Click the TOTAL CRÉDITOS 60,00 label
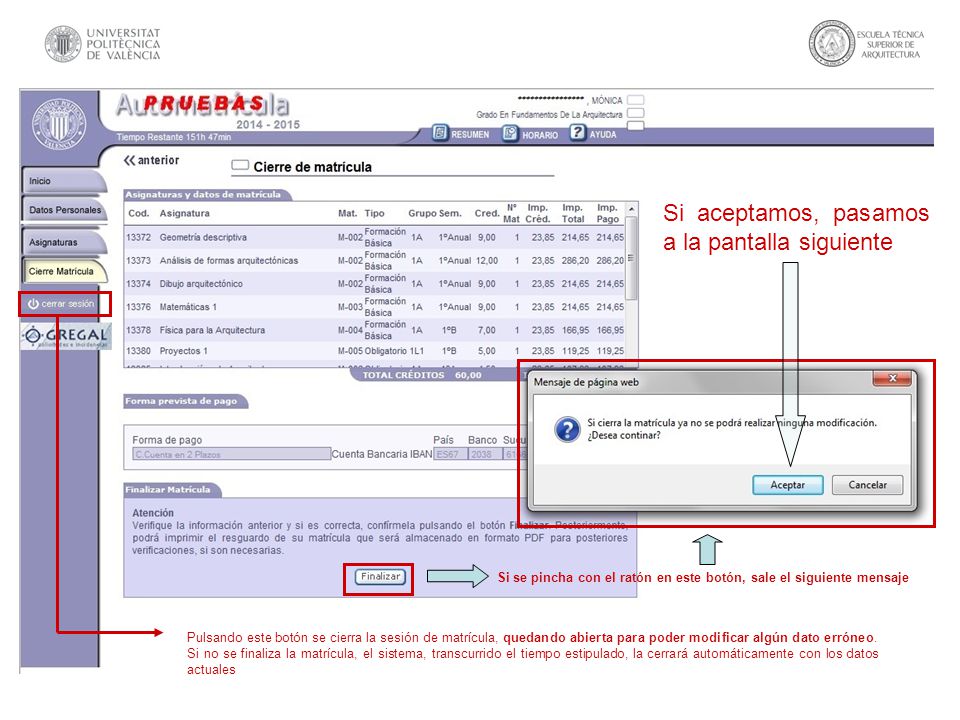Image resolution: width=960 pixels, height=720 pixels. click(x=422, y=375)
